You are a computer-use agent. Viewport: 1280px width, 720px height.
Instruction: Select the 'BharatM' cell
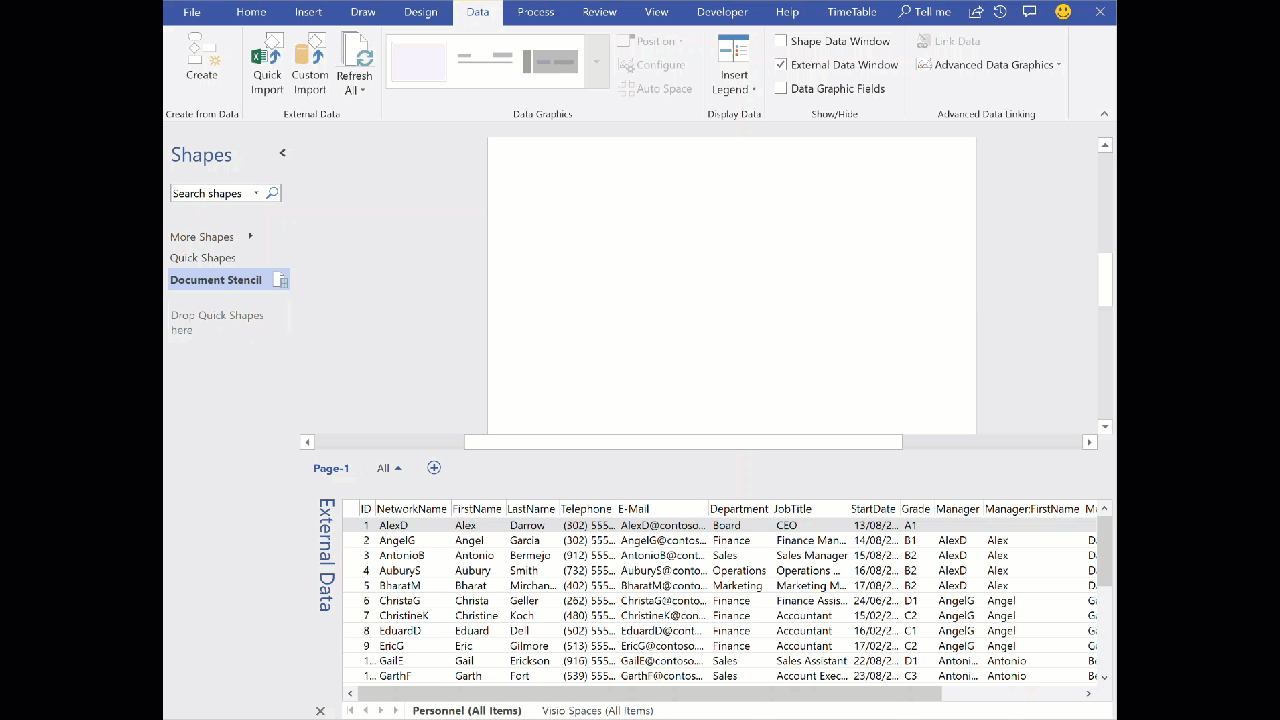pyautogui.click(x=412, y=586)
